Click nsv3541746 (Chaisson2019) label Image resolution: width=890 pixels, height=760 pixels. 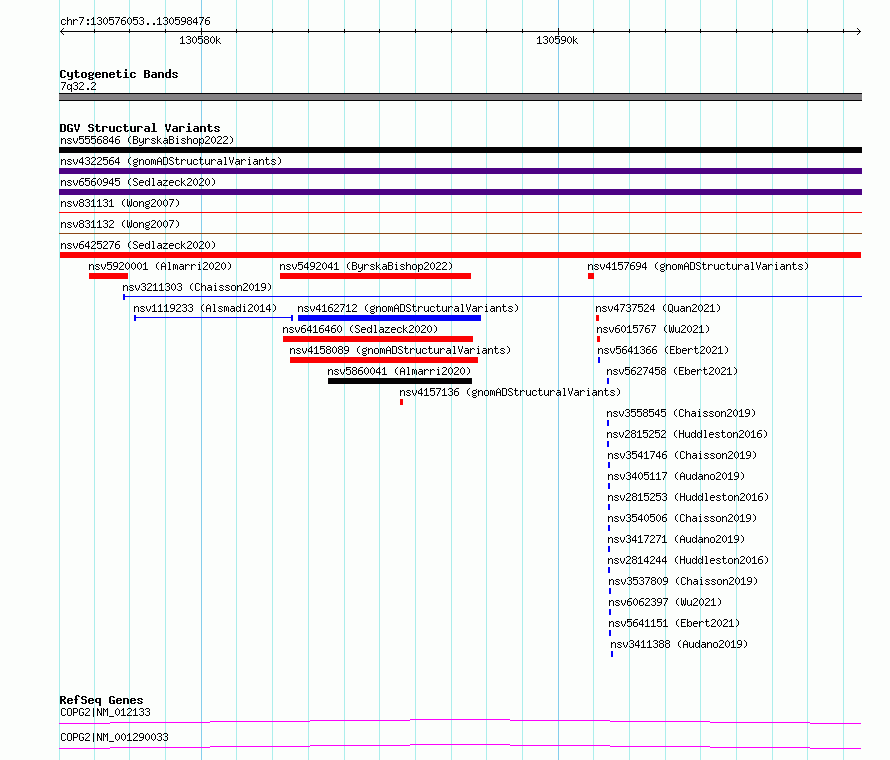(x=682, y=455)
